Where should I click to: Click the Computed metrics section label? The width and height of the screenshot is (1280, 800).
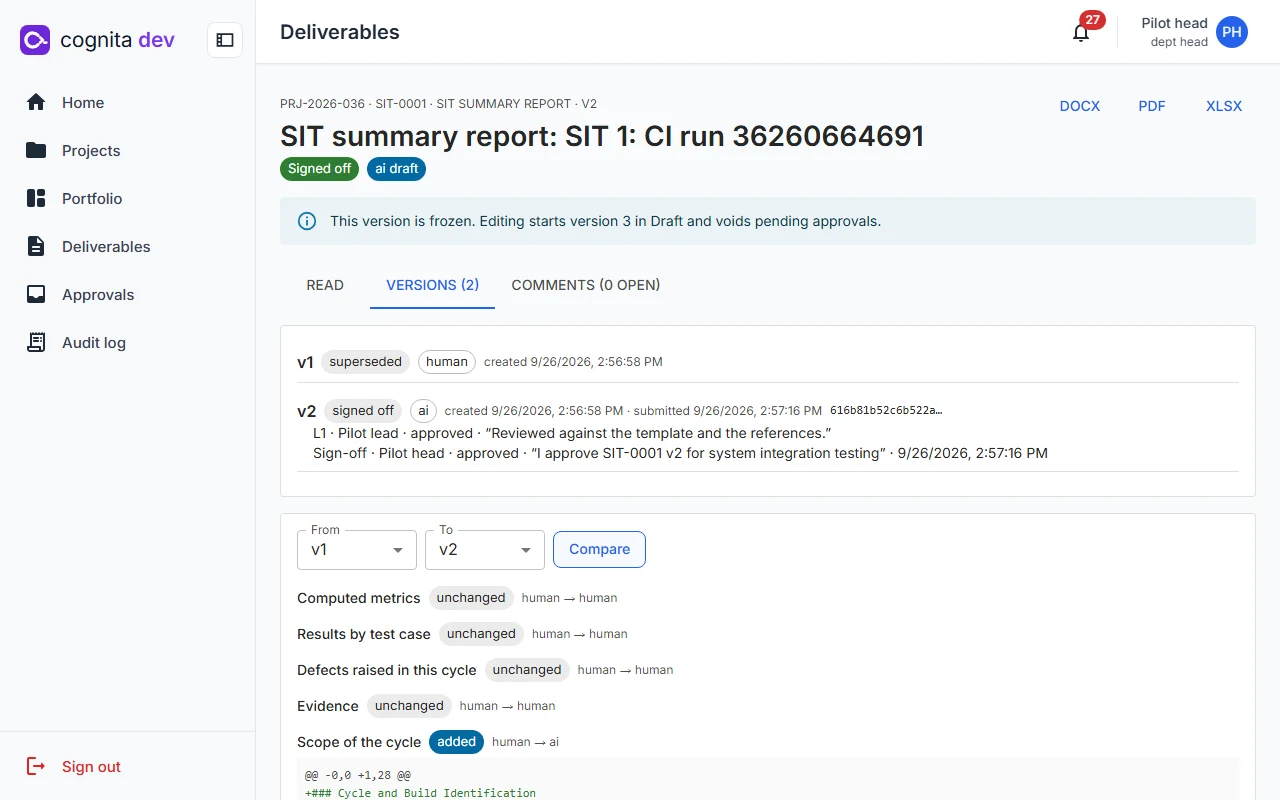coord(359,598)
